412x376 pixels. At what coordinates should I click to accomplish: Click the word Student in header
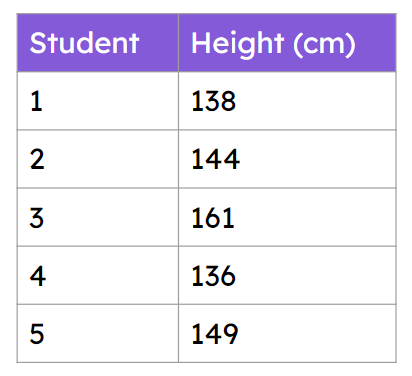[x=84, y=43]
